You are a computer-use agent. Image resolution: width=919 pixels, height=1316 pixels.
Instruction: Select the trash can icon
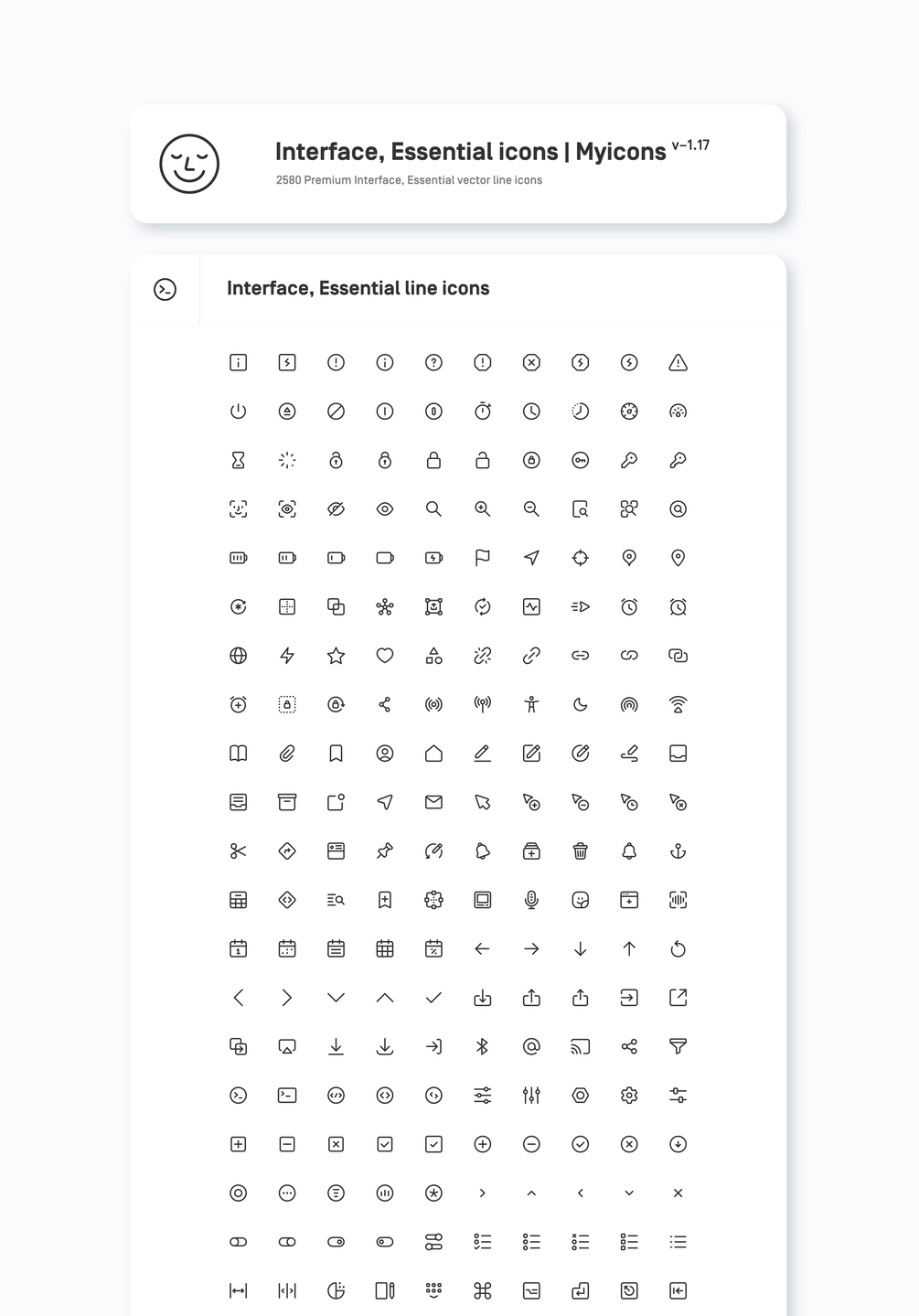(x=580, y=851)
